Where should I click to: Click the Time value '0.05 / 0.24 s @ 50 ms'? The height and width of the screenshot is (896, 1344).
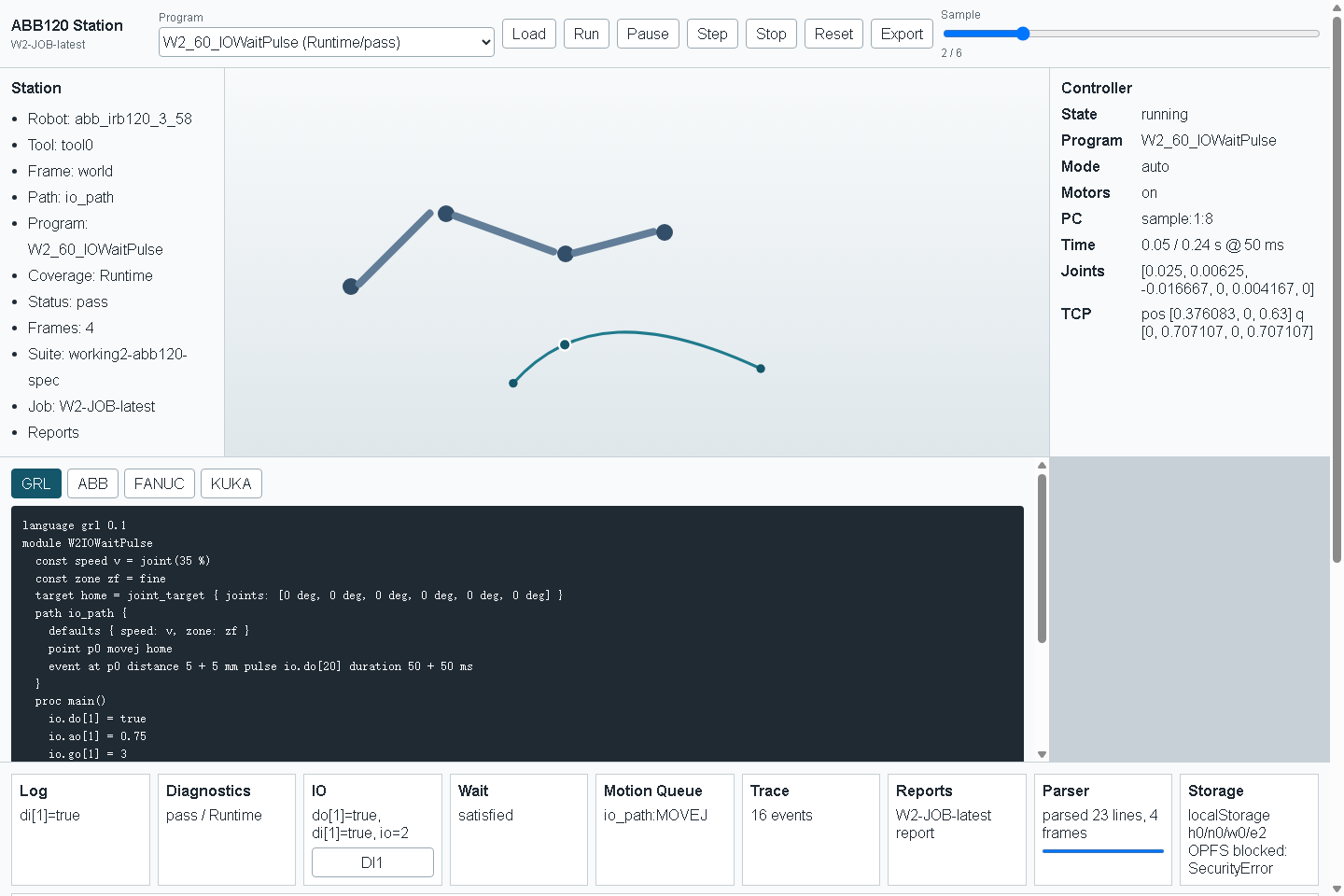(1212, 245)
